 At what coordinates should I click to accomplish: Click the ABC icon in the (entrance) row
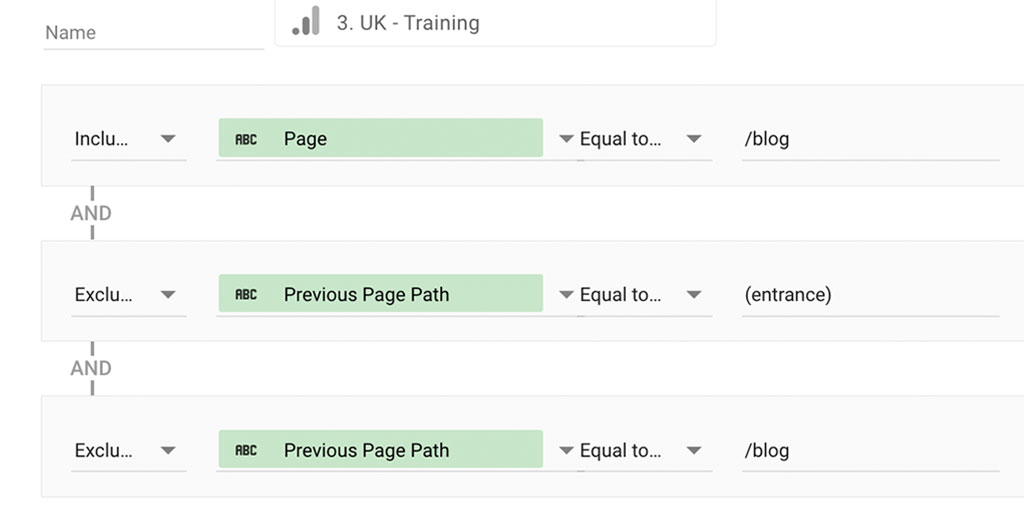[x=246, y=295]
